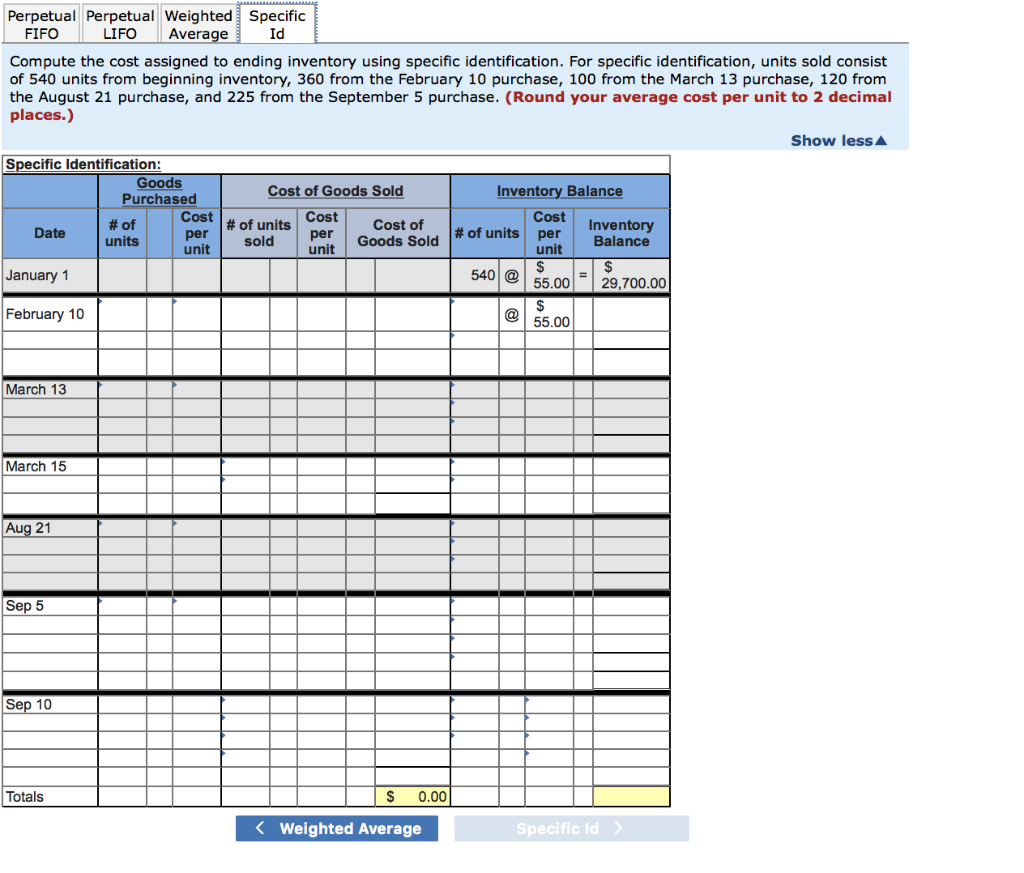Click Aug 21 goods purchased units field

(x=122, y=528)
